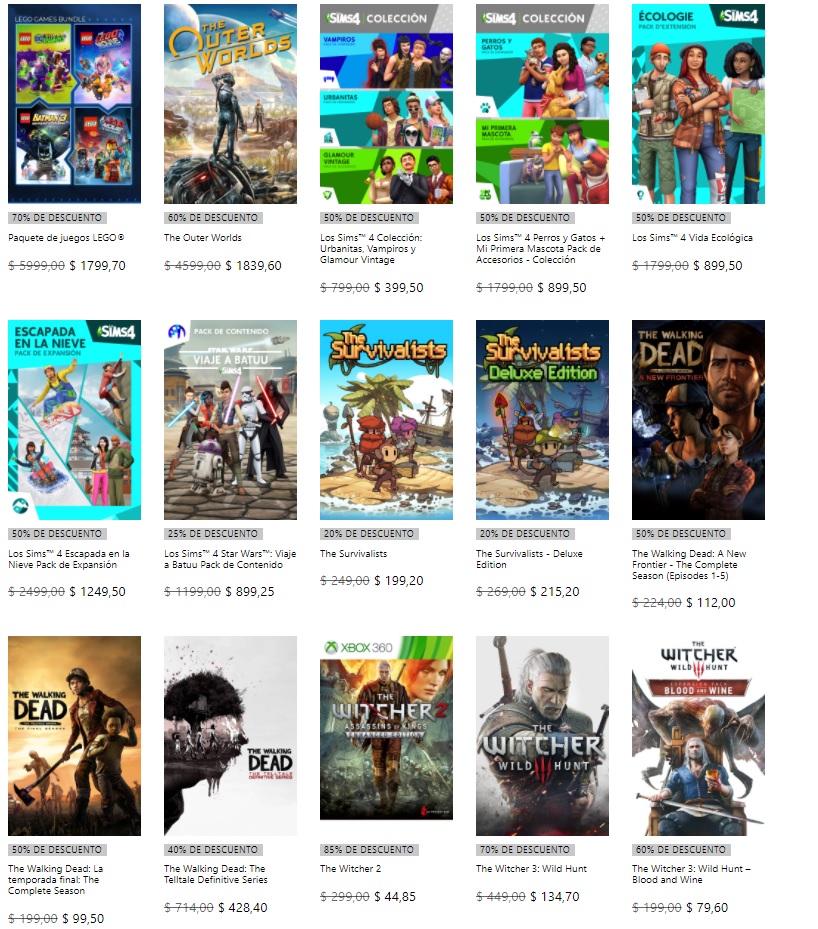Click the 85% de descuento badge

[369, 850]
